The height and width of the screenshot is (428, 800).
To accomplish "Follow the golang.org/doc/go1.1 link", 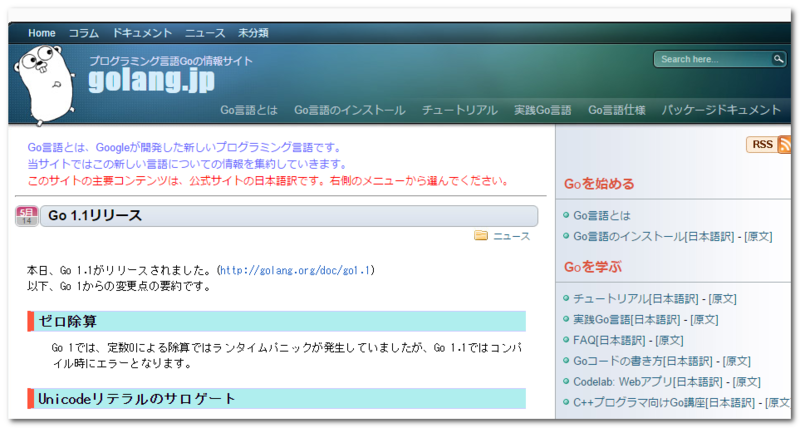I will click(295, 270).
